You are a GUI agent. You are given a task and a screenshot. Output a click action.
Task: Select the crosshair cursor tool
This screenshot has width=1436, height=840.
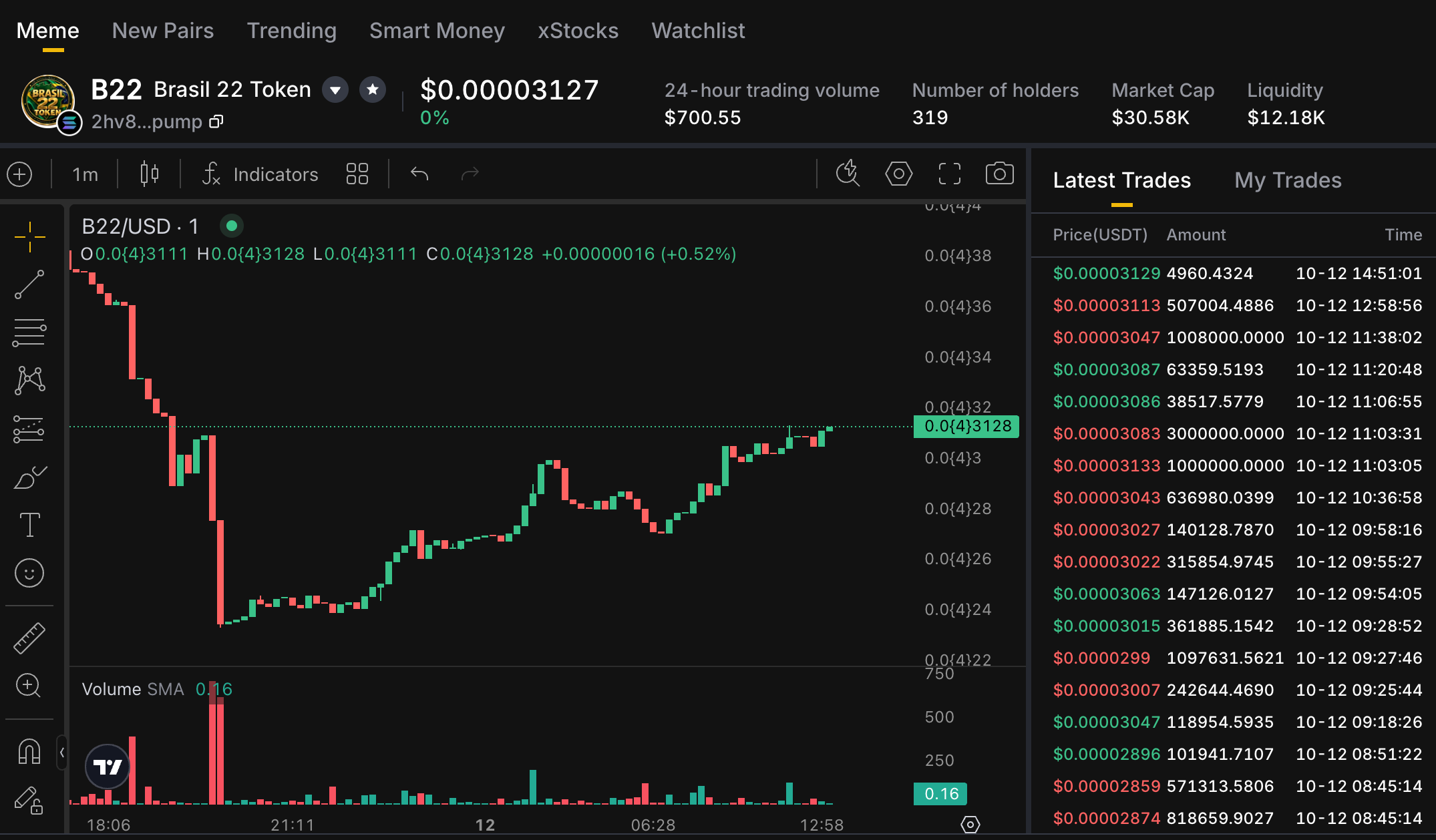tap(29, 237)
